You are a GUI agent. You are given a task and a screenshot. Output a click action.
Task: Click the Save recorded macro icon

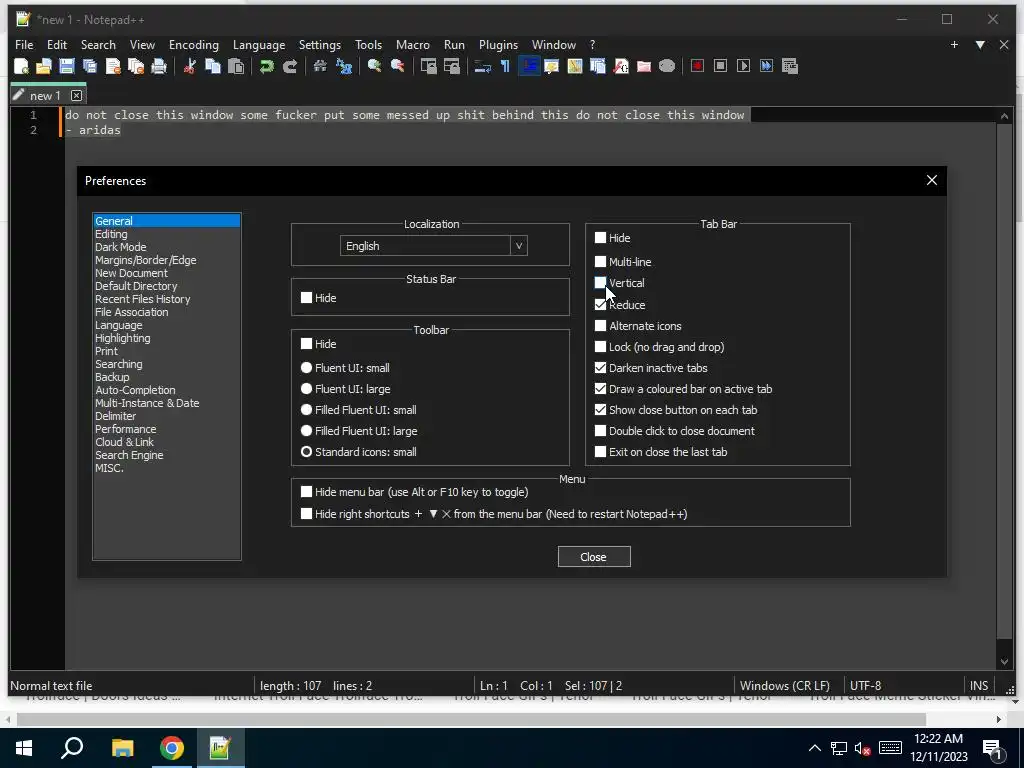tap(790, 66)
